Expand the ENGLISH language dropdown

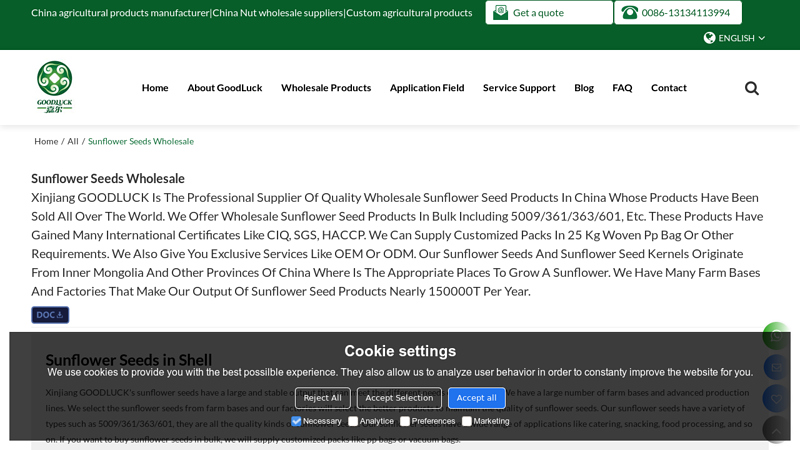pyautogui.click(x=734, y=38)
